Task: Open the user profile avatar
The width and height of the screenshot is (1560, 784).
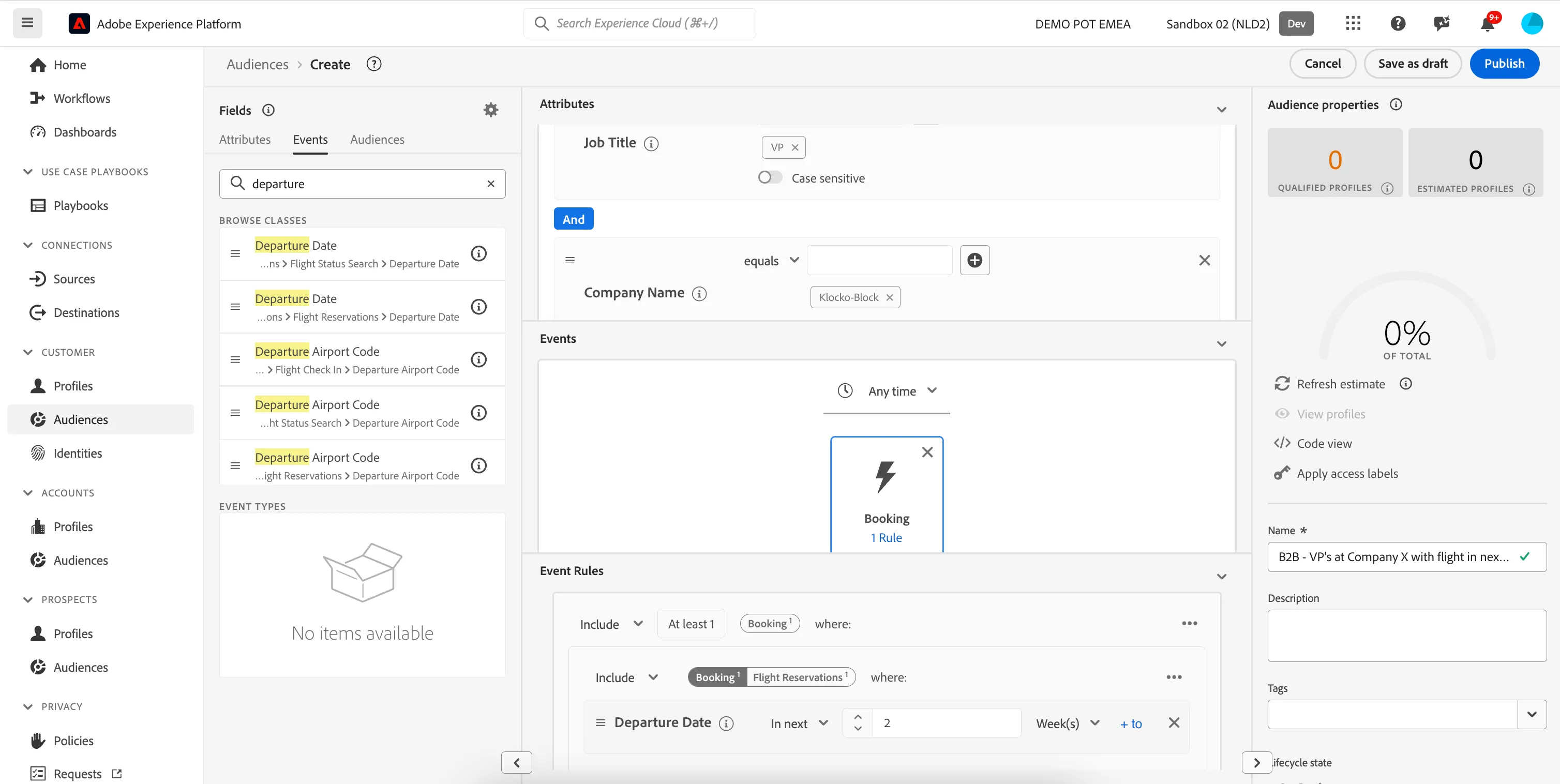Action: click(1532, 24)
